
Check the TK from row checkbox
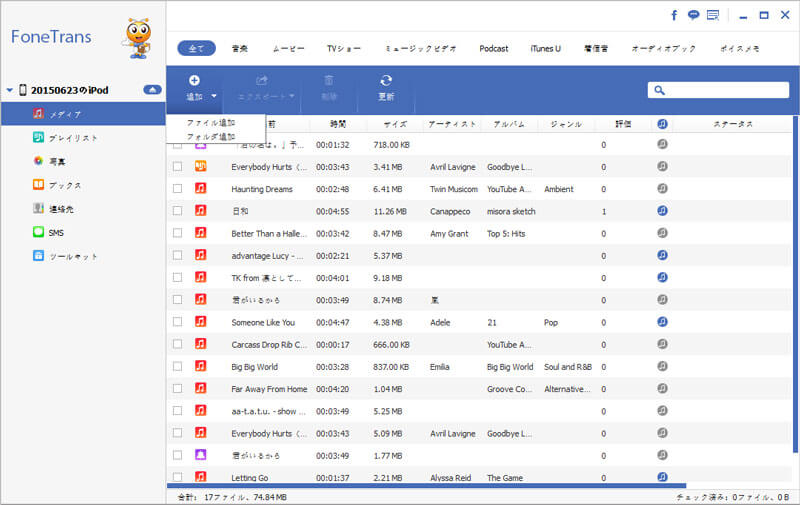pyautogui.click(x=177, y=277)
